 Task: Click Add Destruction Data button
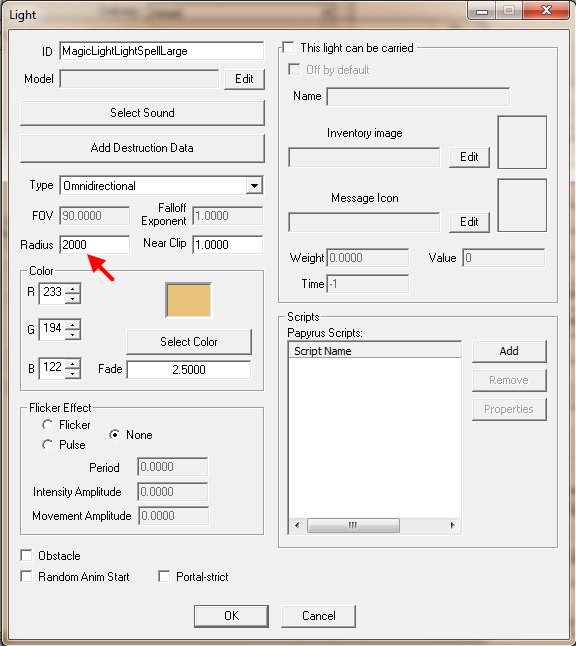[x=142, y=148]
